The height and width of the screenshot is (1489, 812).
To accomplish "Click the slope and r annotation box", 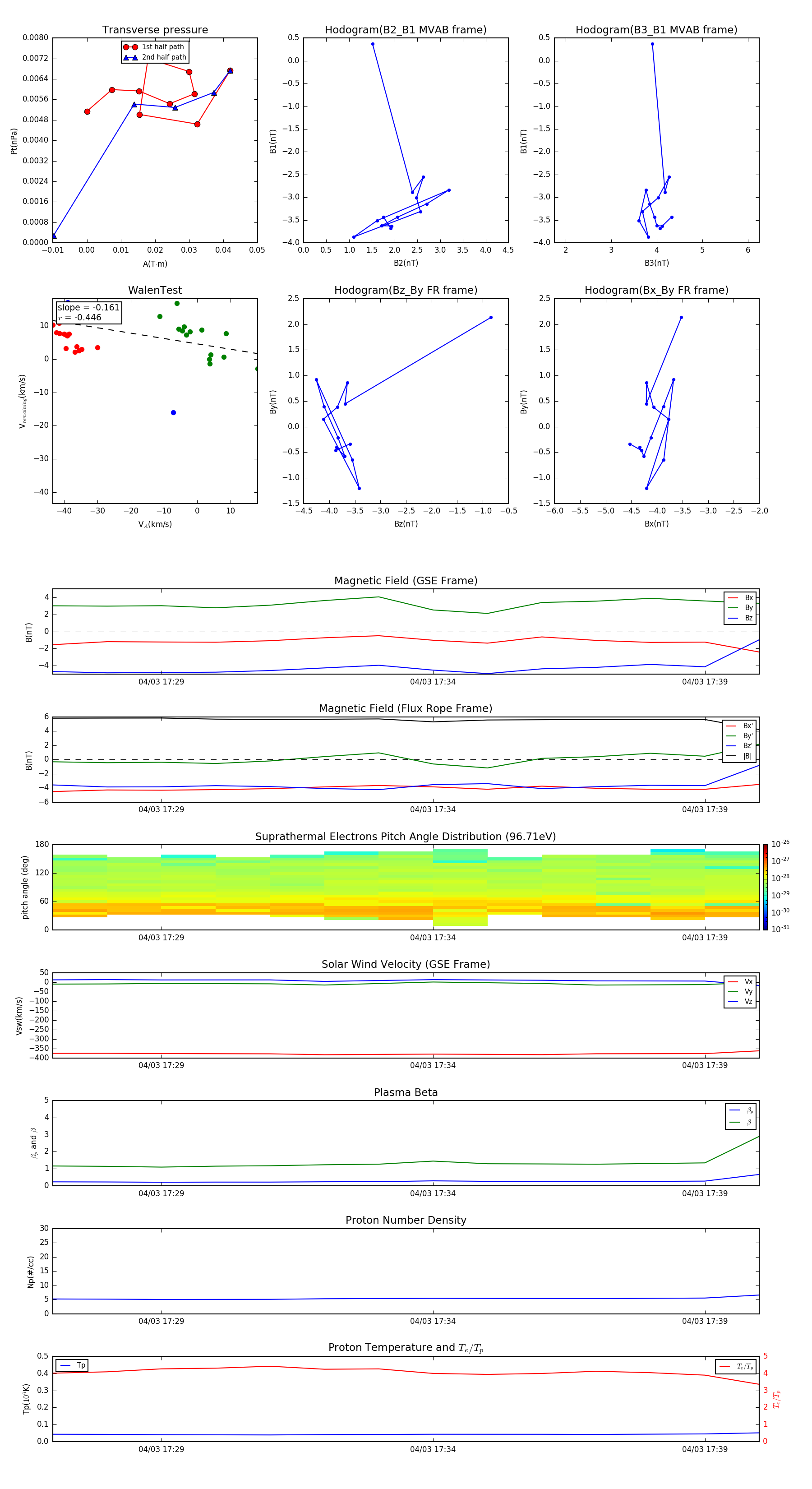I will 88,312.
